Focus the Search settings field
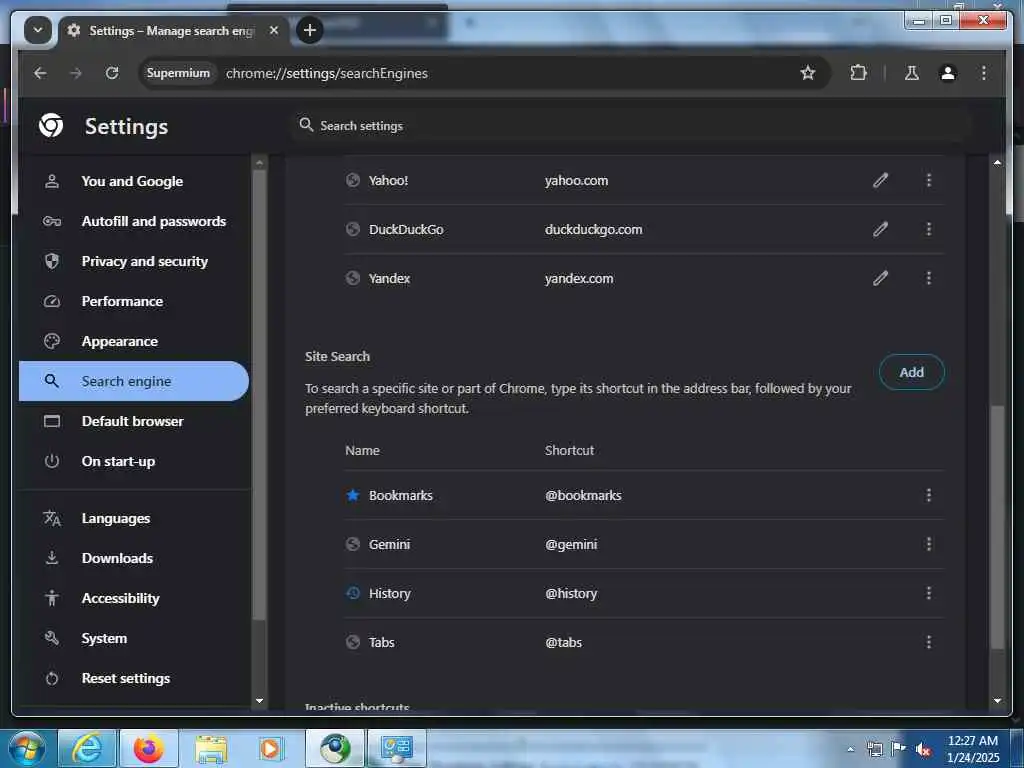Screen dimensions: 1024x768 coord(630,125)
